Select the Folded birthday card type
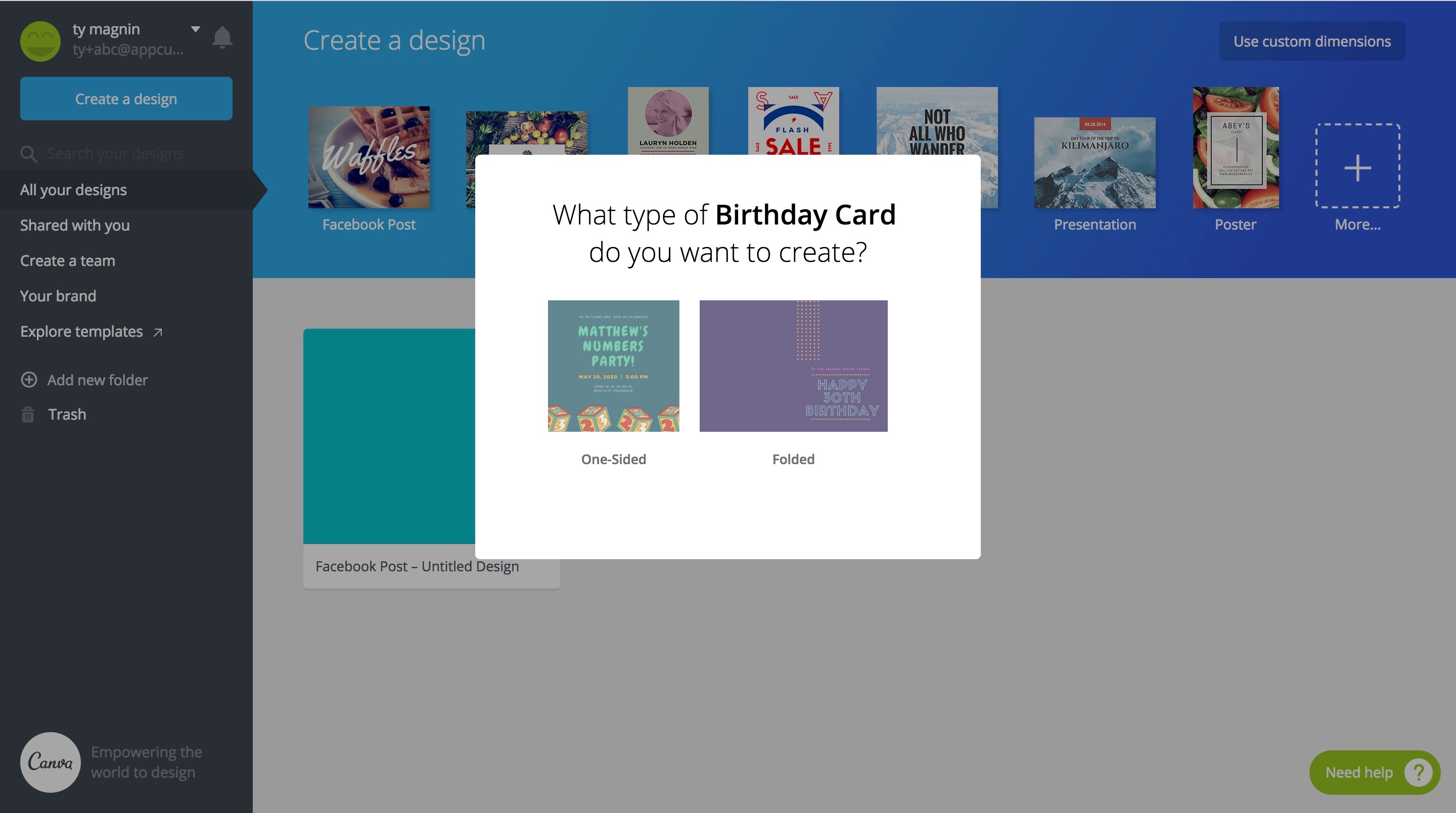The height and width of the screenshot is (813, 1456). (x=793, y=366)
